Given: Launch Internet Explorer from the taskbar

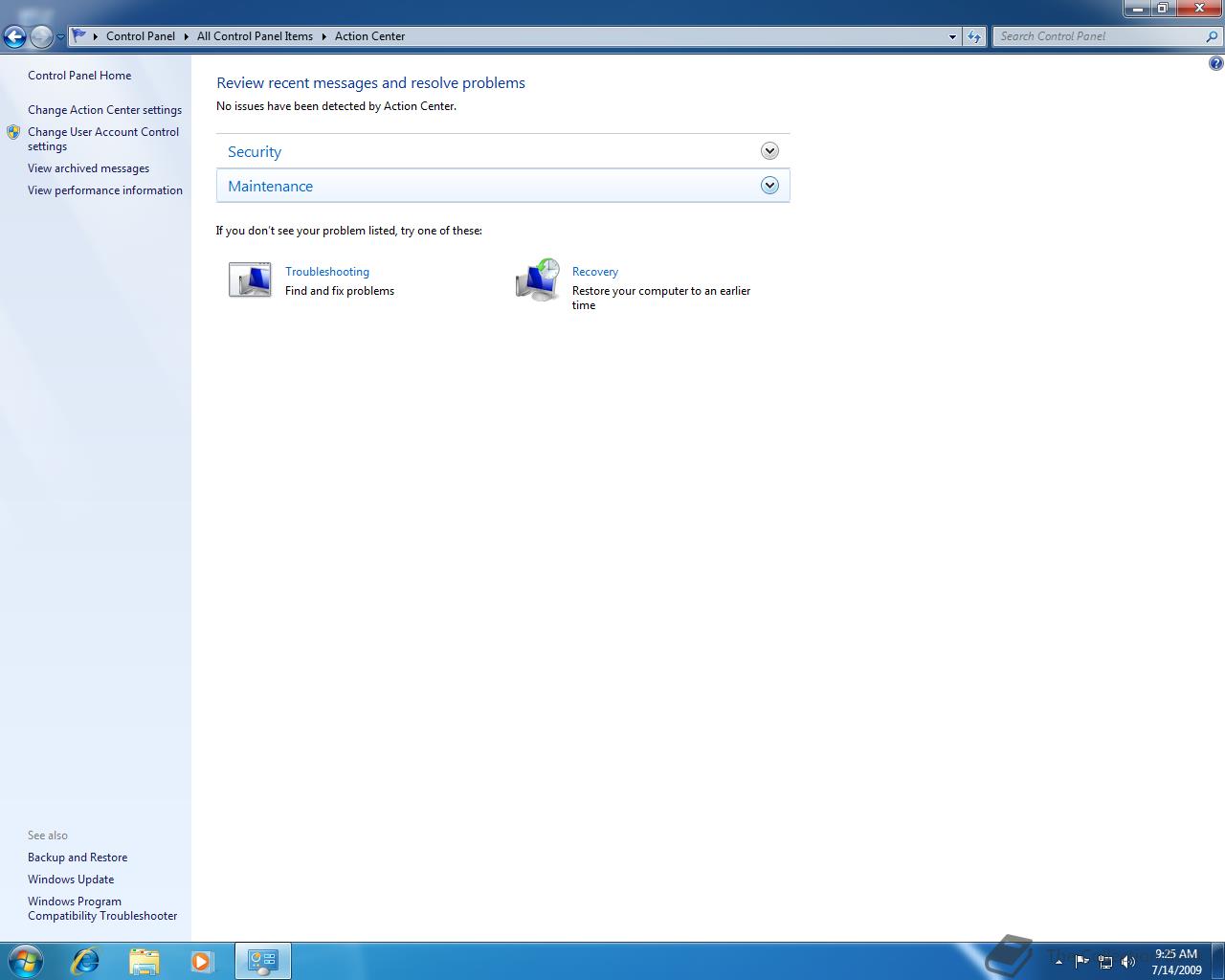Looking at the screenshot, I should pos(86,961).
